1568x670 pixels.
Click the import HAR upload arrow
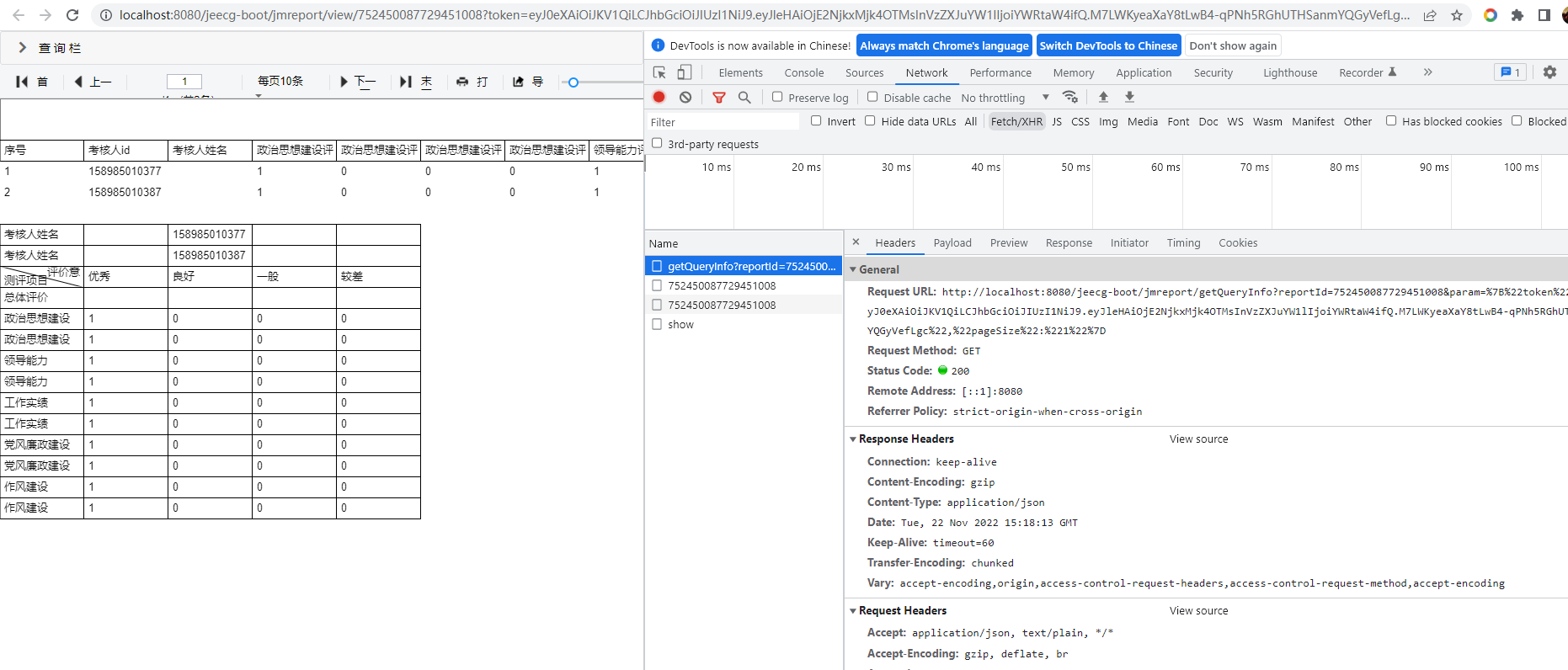pos(1103,97)
